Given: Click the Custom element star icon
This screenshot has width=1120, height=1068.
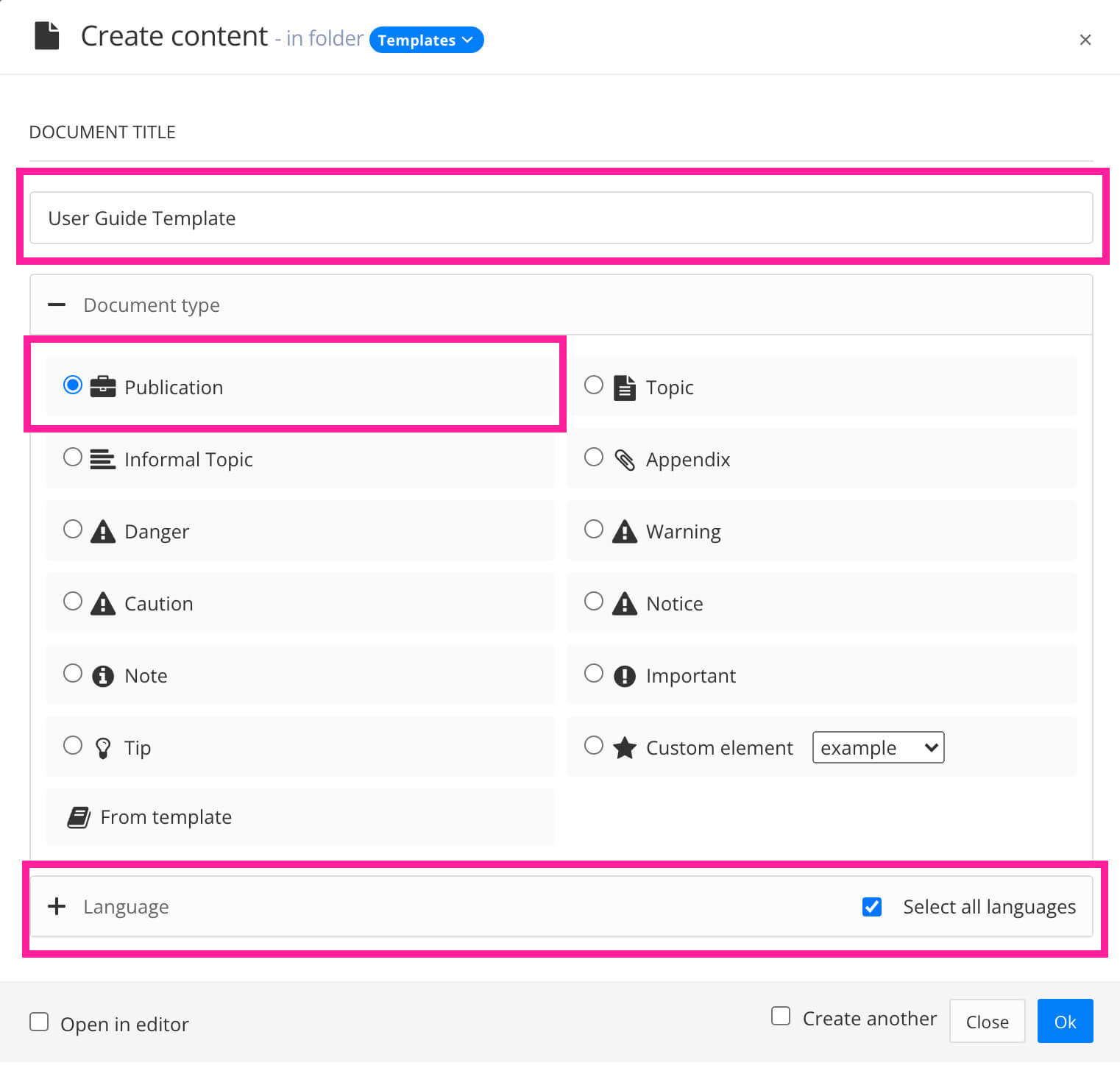Looking at the screenshot, I should pyautogui.click(x=624, y=747).
